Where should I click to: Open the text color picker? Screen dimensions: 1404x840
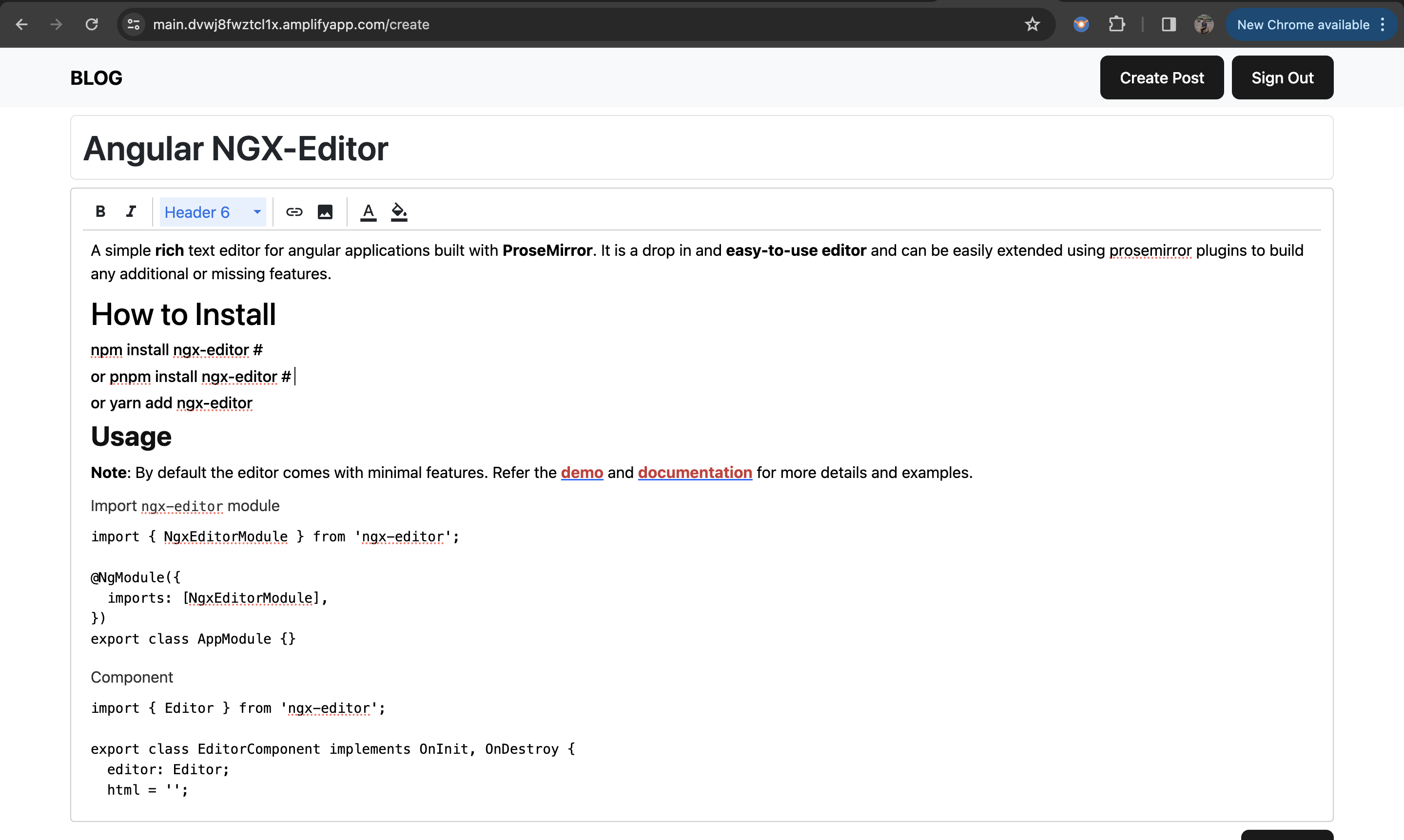(x=368, y=211)
